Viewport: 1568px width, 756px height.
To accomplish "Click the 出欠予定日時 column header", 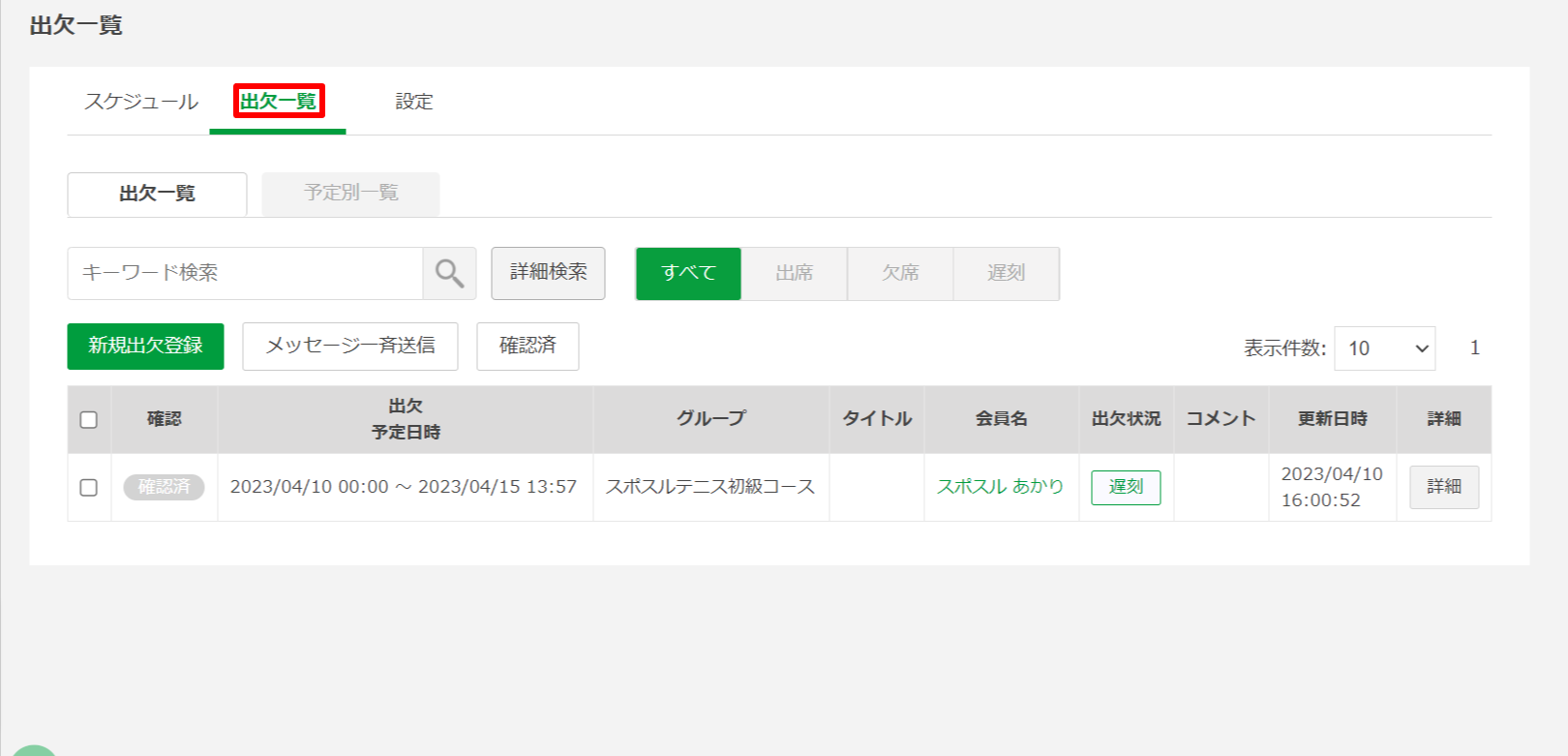I will 406,419.
